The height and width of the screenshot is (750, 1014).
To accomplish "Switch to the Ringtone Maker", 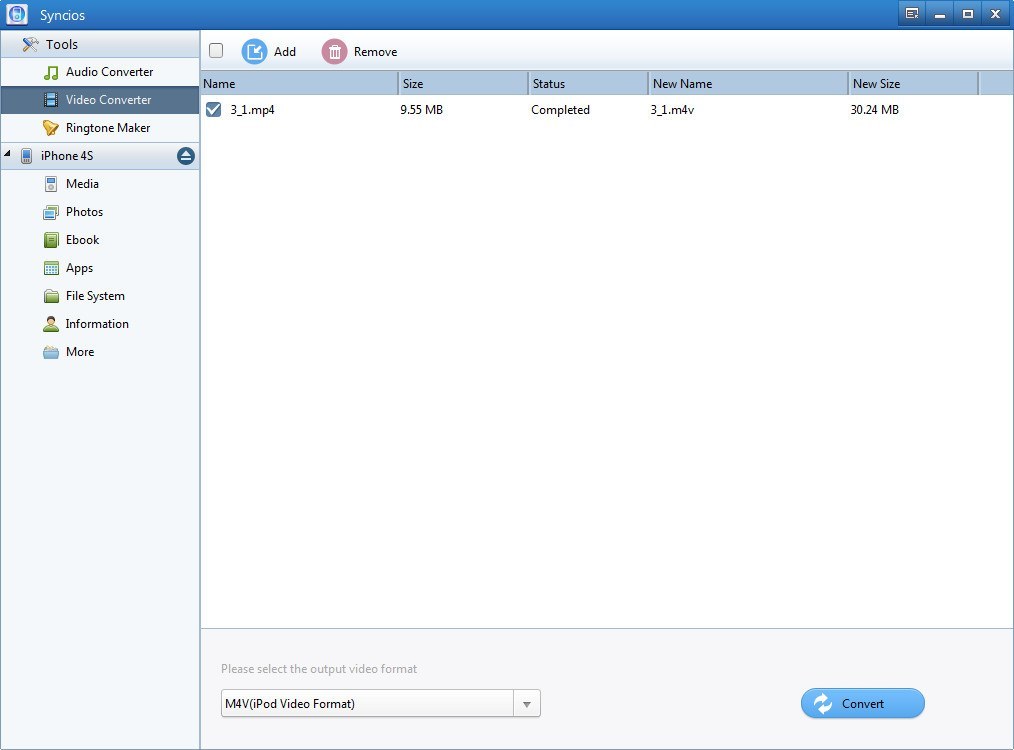I will tap(110, 127).
